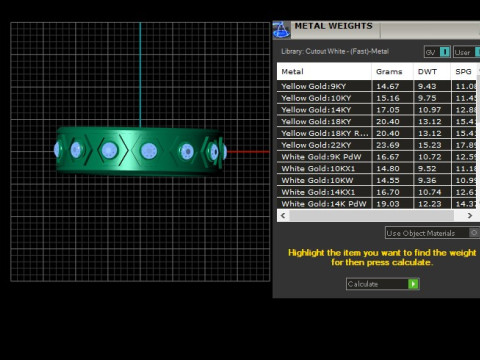Select the Yellow Gold:14KY row
Viewport: 480px width, 360px height.
(377, 110)
